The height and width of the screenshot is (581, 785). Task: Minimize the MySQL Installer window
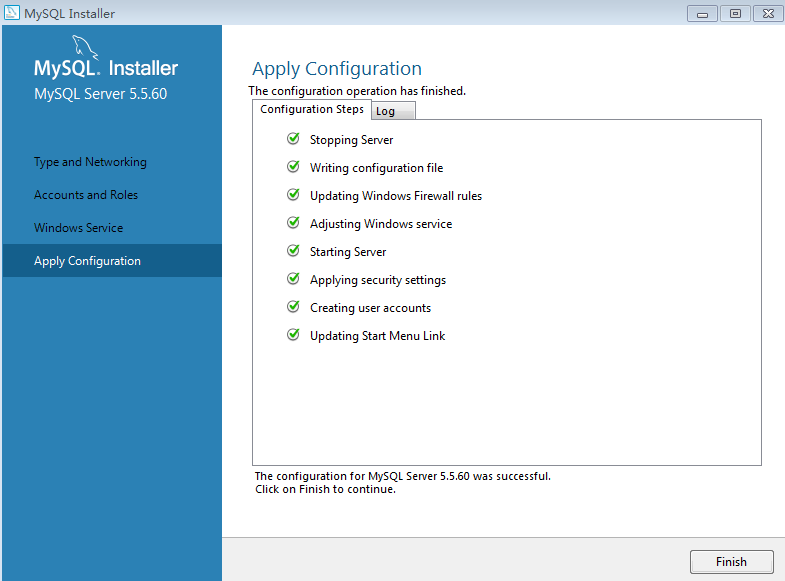[702, 14]
